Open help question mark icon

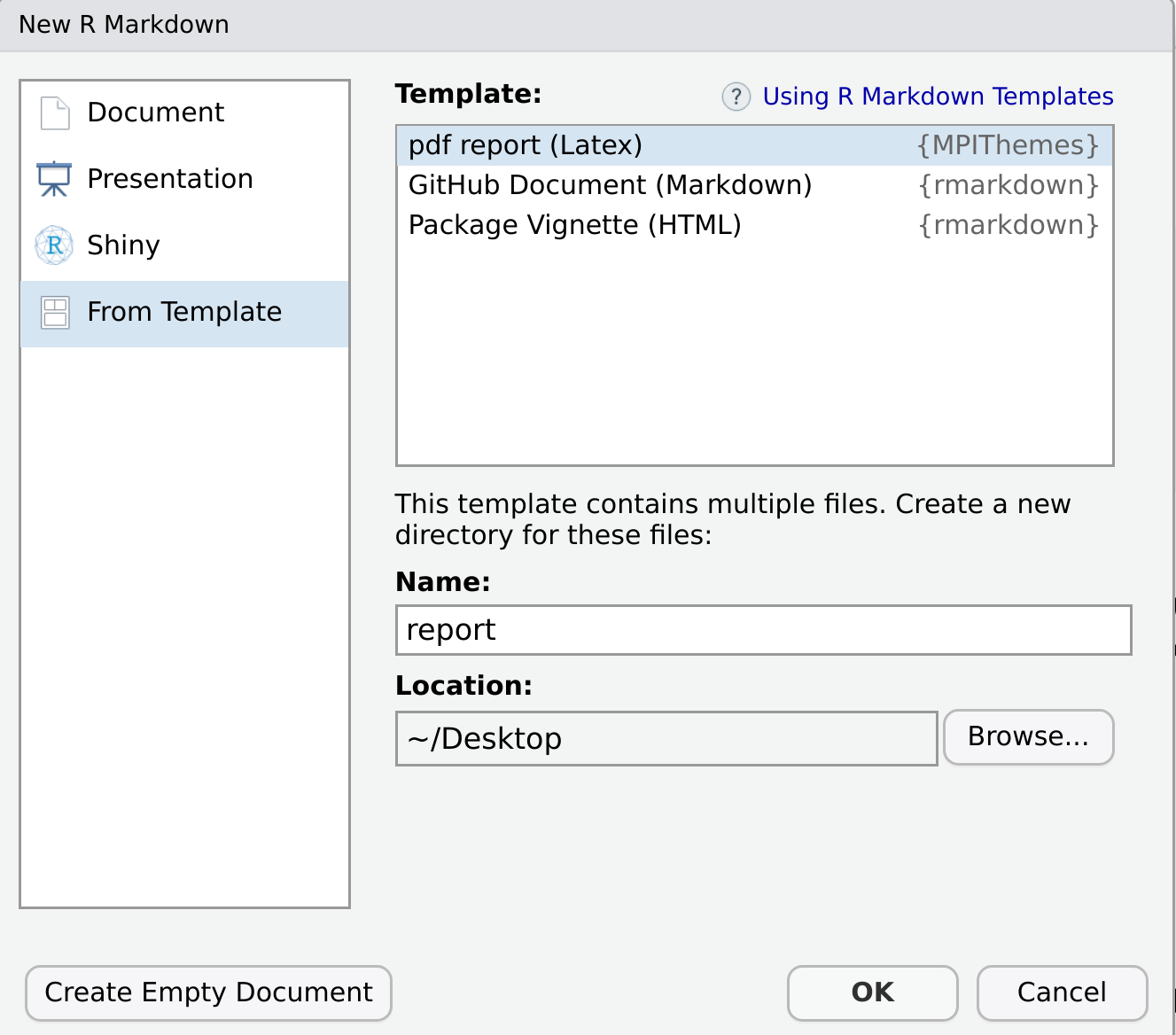[x=736, y=97]
